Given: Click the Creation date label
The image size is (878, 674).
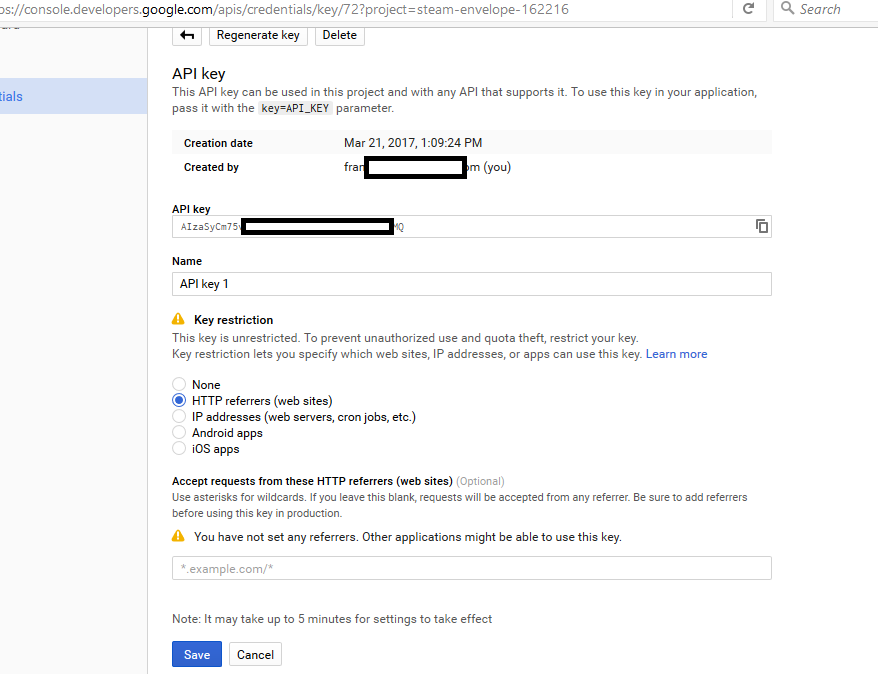Looking at the screenshot, I should tap(218, 143).
